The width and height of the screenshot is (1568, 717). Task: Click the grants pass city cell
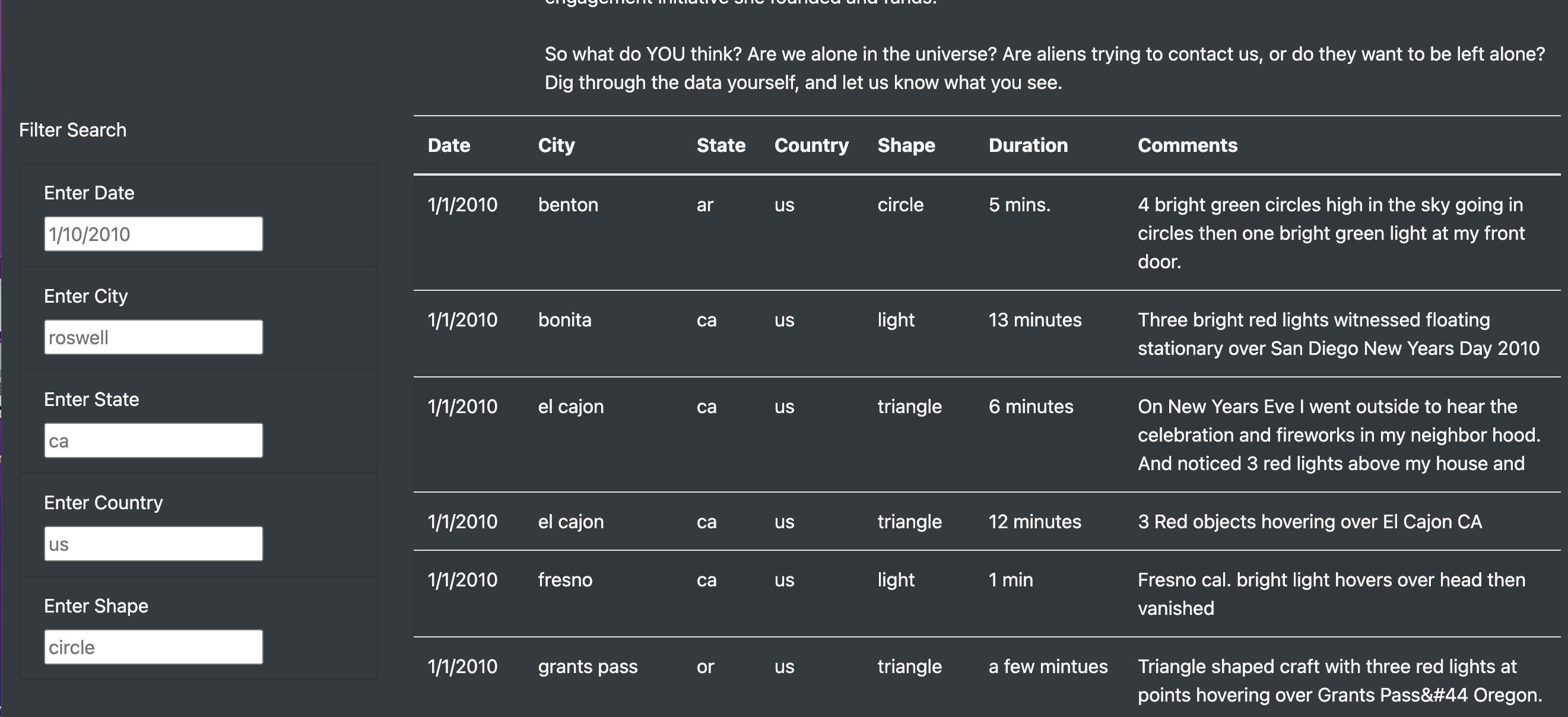(x=588, y=667)
